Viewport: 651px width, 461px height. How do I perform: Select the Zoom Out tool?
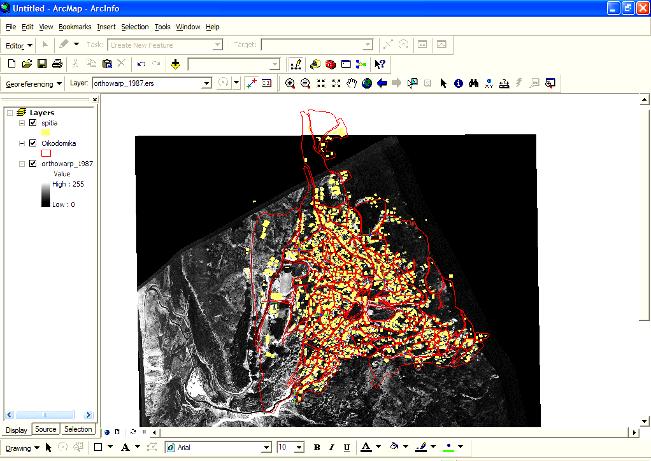pos(305,83)
